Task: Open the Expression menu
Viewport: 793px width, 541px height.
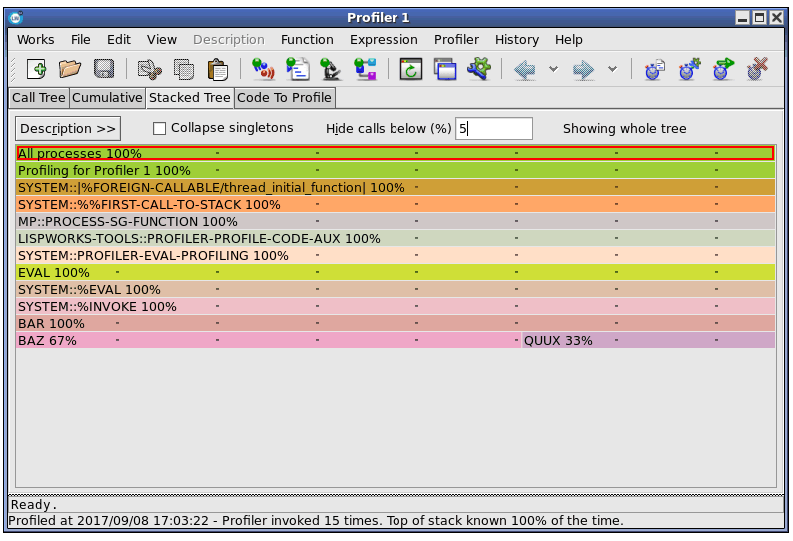Action: [384, 39]
